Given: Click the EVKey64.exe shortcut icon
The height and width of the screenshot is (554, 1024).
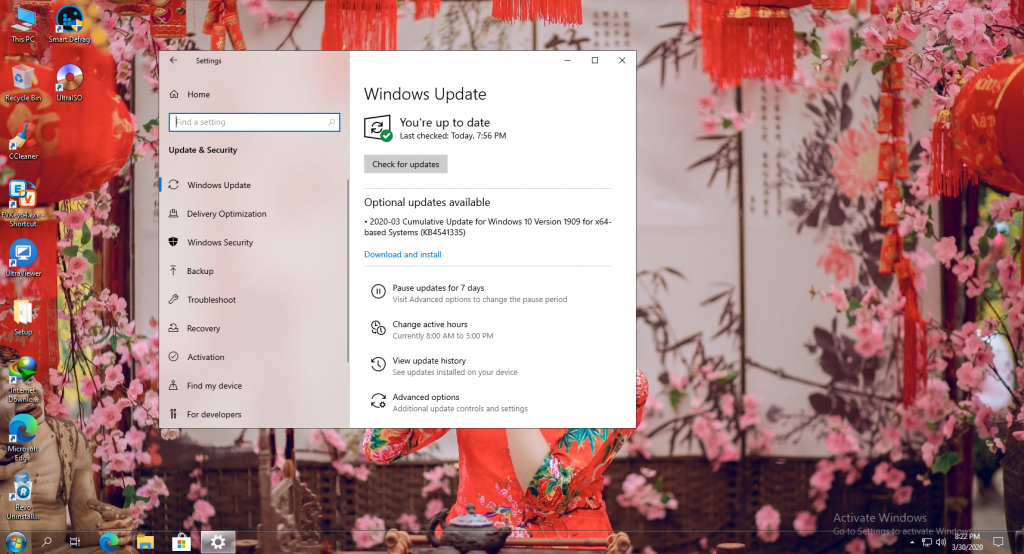Looking at the screenshot, I should click(23, 204).
